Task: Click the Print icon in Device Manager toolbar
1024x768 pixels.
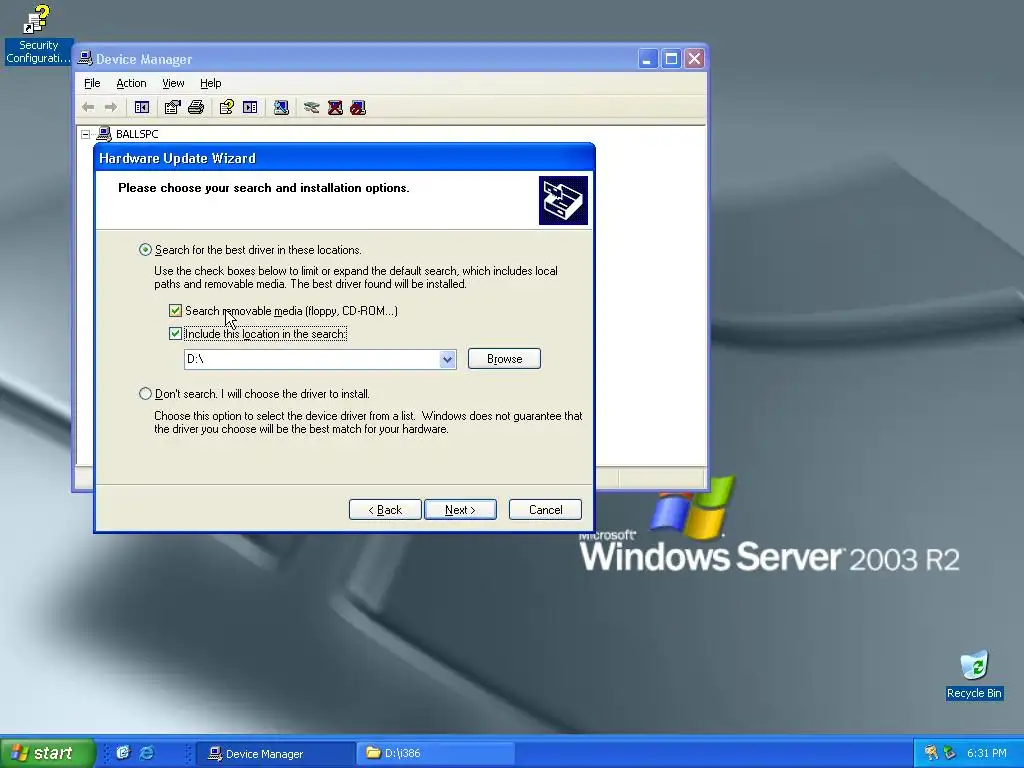Action: click(196, 107)
